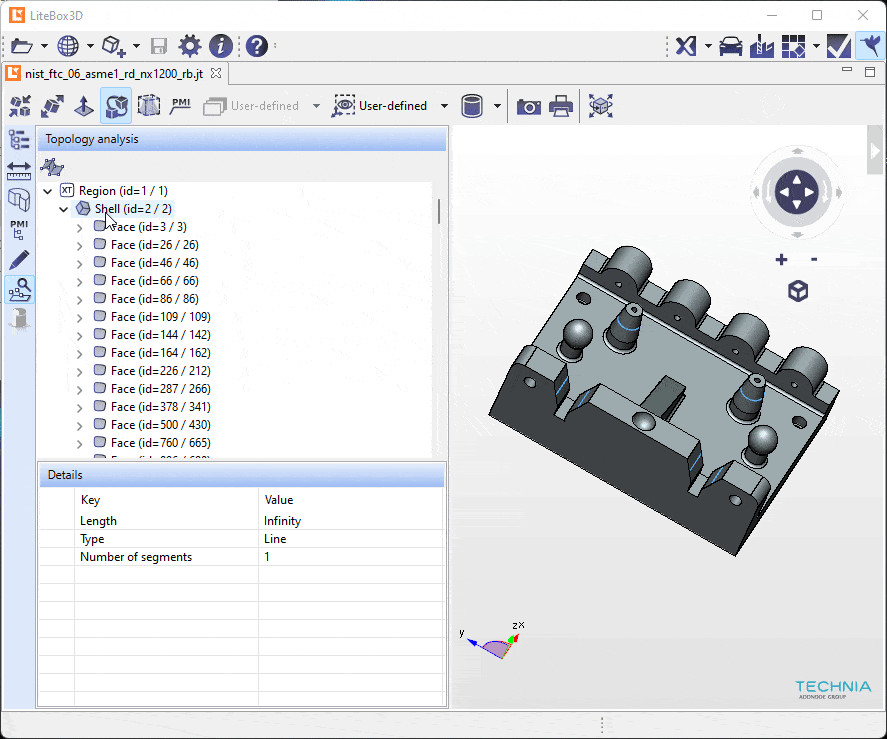Collapse the Shell (id=2 / 2) node
This screenshot has width=887, height=739.
point(64,209)
